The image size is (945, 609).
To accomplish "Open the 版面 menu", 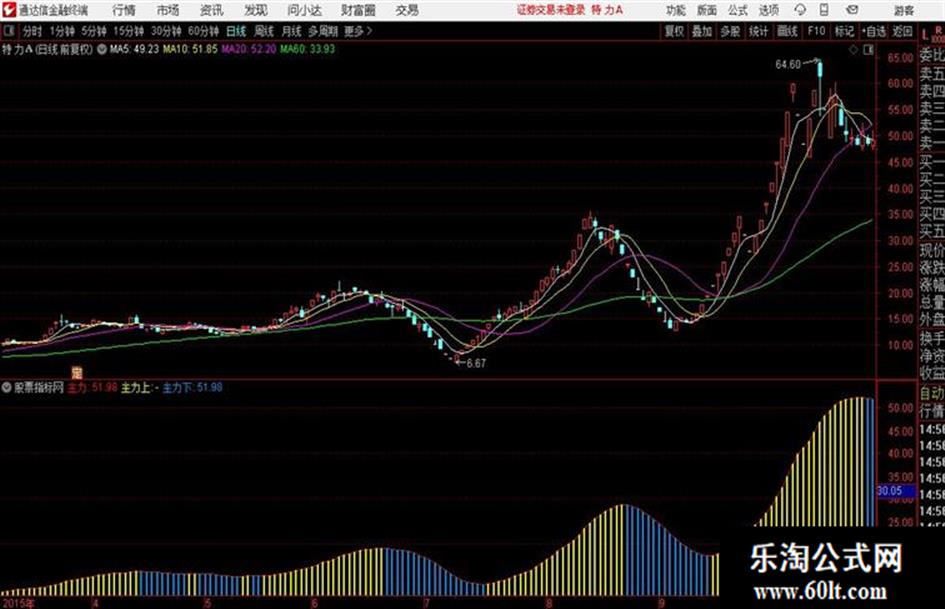I will 706,10.
